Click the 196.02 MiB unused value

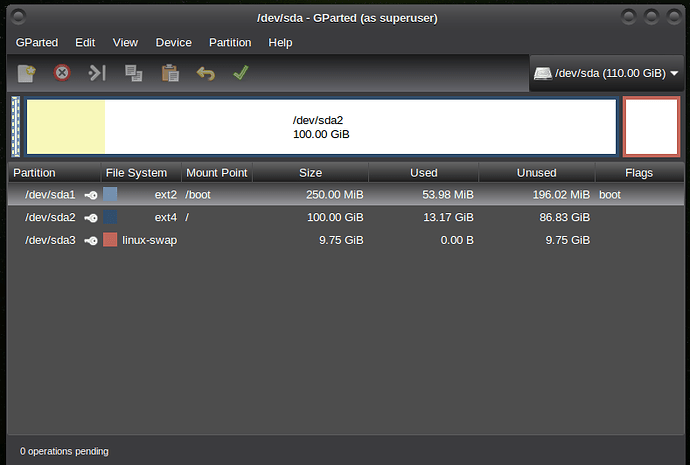[561, 195]
